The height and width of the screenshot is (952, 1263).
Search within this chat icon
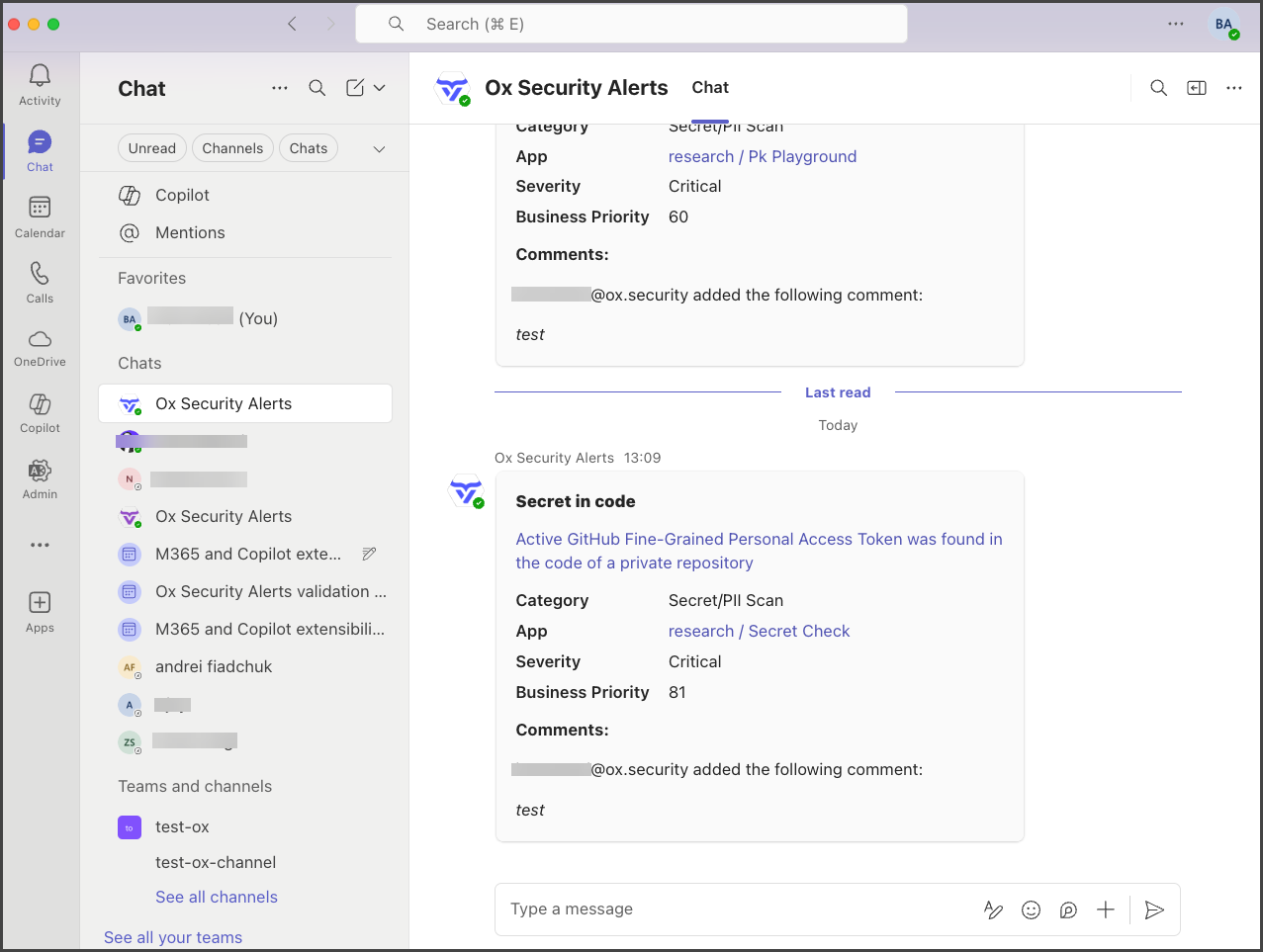[x=1158, y=88]
